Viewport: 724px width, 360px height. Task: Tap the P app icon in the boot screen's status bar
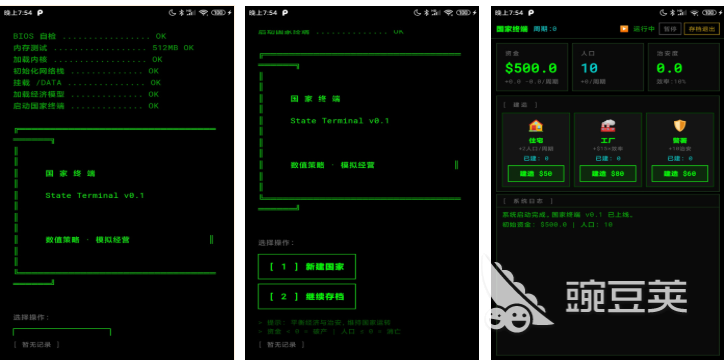coord(40,13)
